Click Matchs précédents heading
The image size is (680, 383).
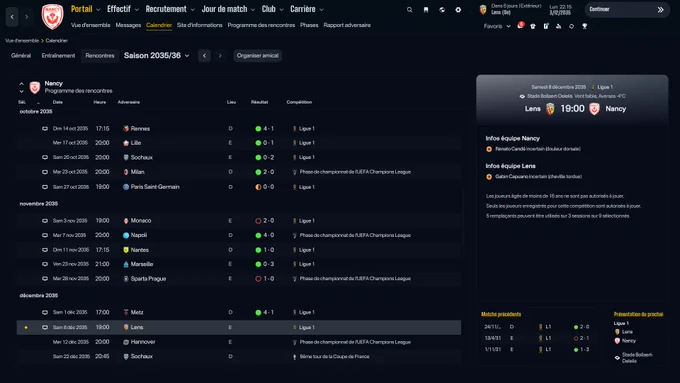[x=501, y=314]
